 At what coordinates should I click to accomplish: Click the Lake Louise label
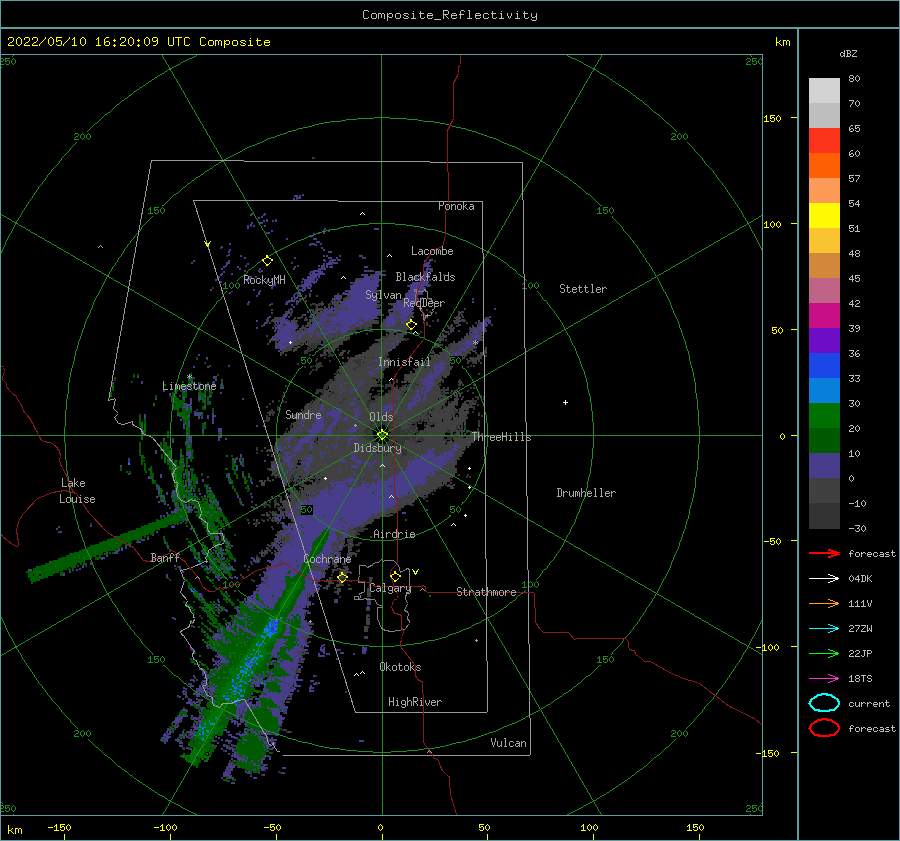tap(77, 491)
